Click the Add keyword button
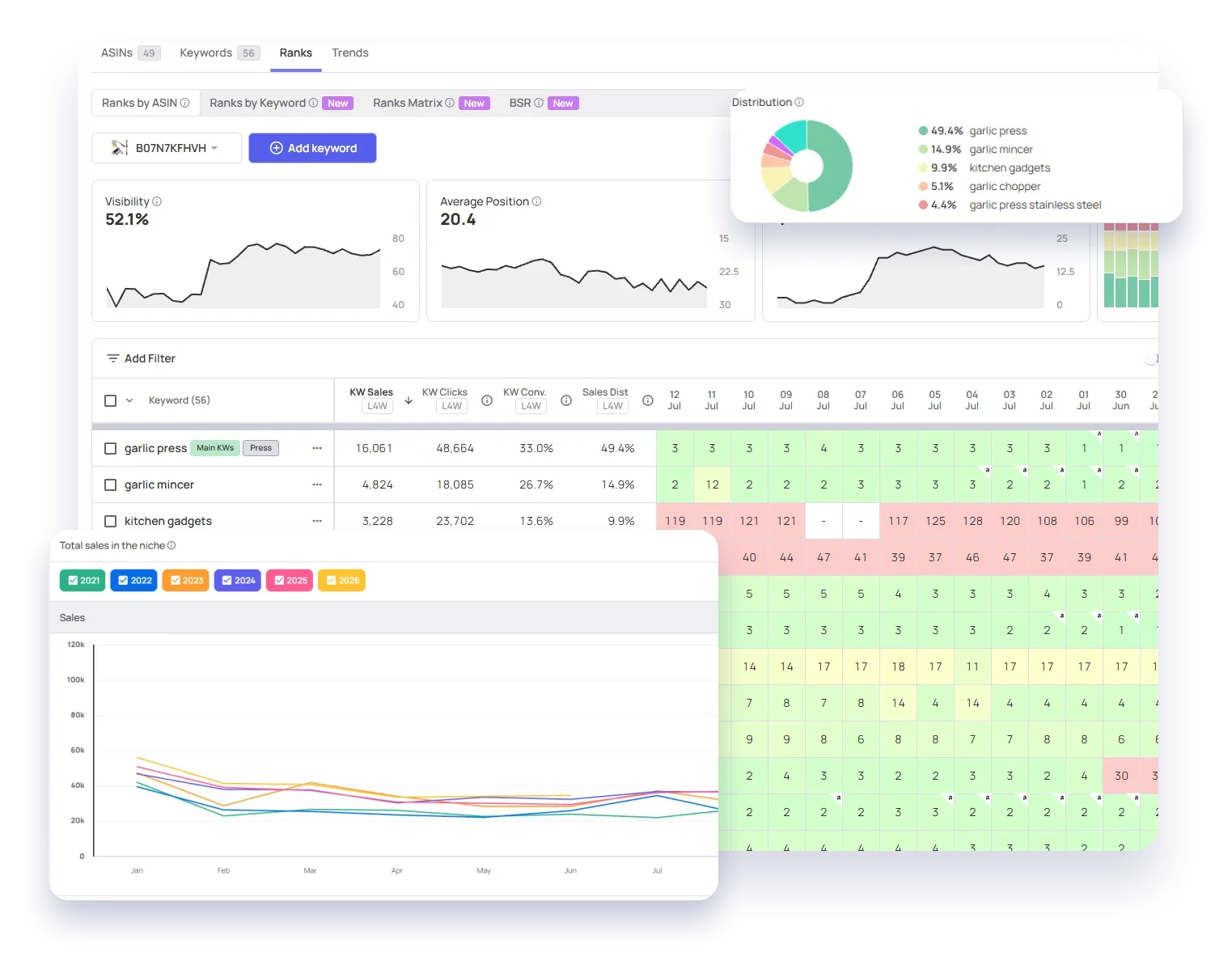 tap(312, 148)
